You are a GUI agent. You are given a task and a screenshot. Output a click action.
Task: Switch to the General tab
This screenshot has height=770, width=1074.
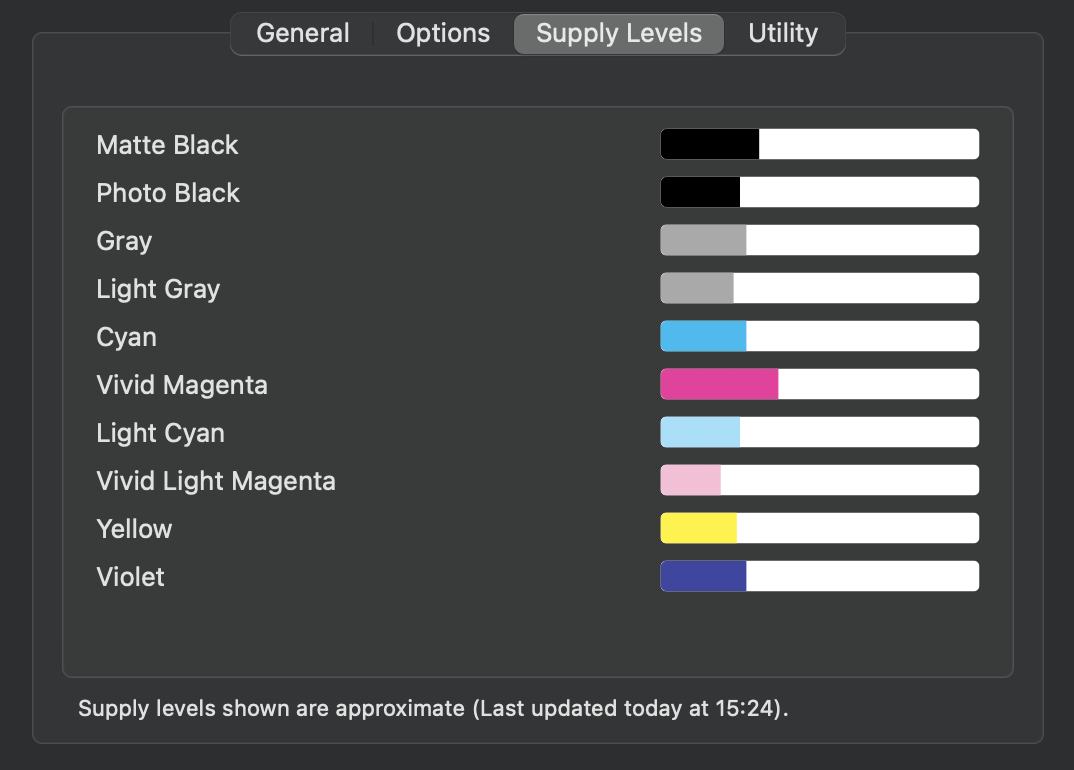click(x=303, y=33)
